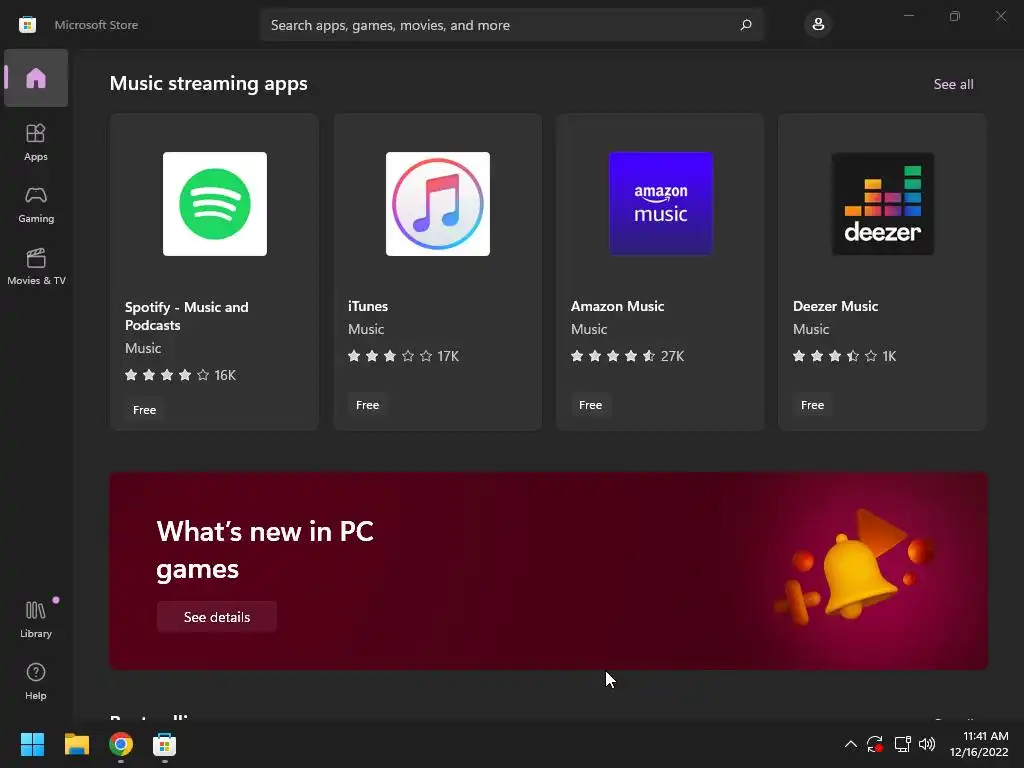
Task: Open the network tray icon
Action: pyautogui.click(x=903, y=744)
